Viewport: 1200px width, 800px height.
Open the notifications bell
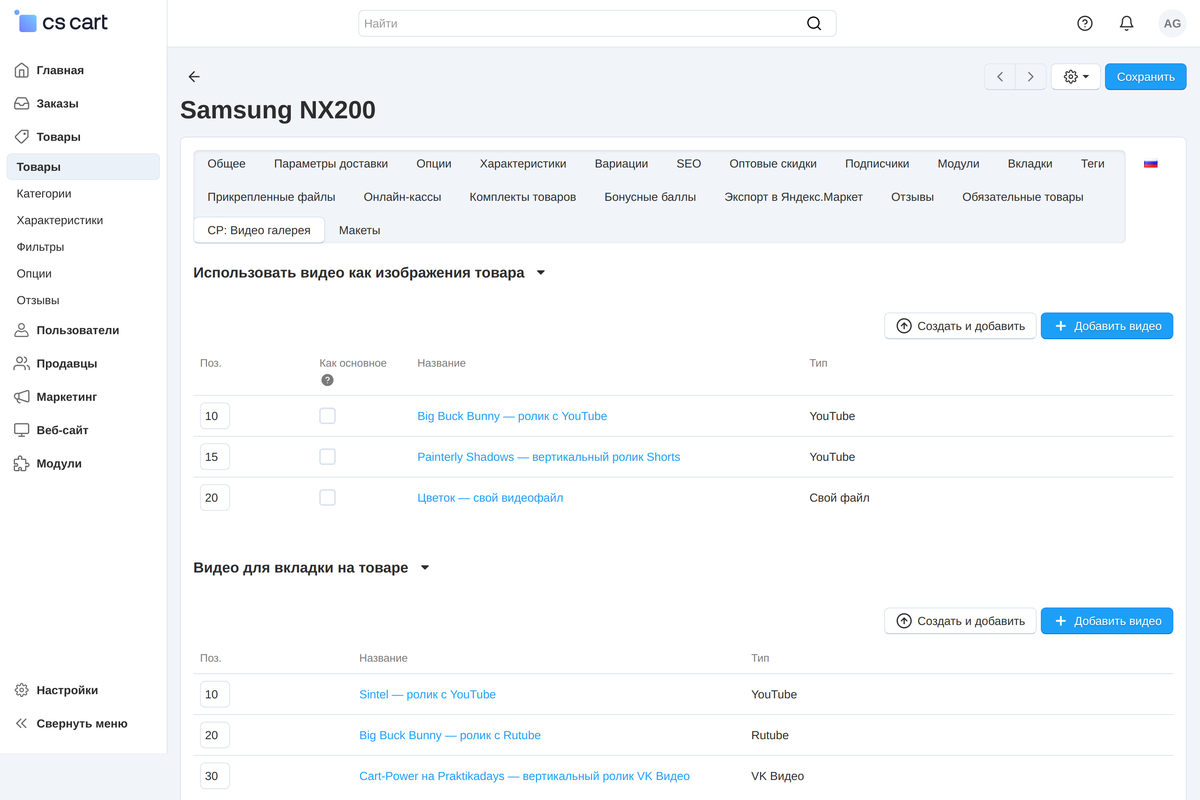click(x=1127, y=23)
